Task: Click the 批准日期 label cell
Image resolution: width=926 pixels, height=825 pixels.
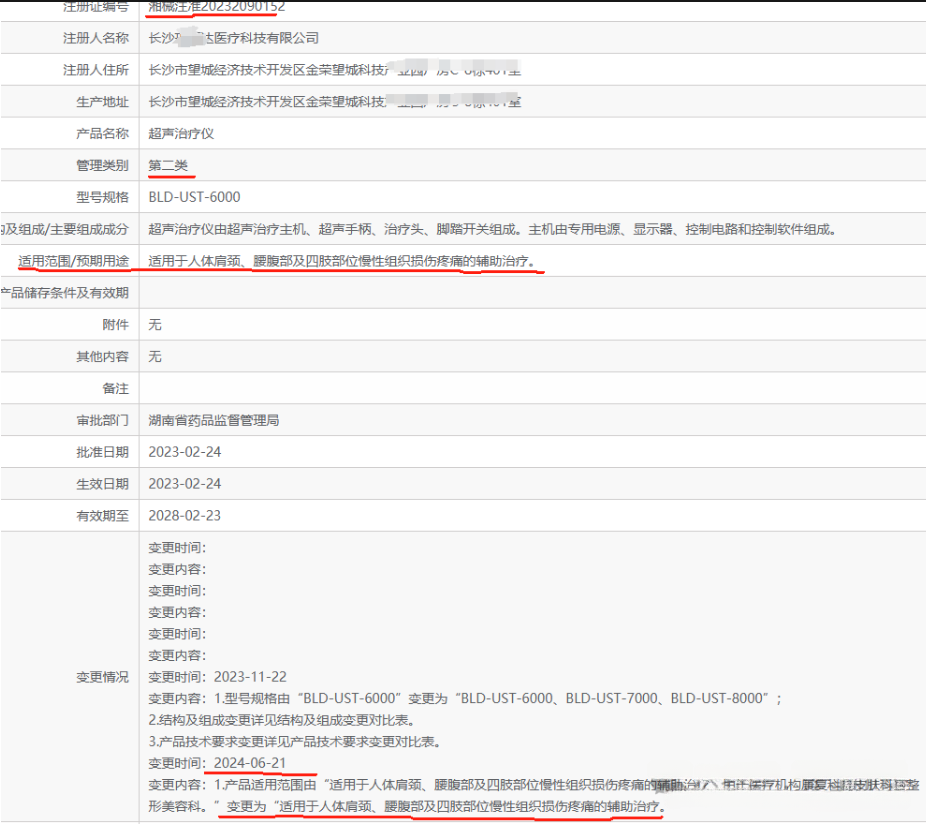Action: 103,452
